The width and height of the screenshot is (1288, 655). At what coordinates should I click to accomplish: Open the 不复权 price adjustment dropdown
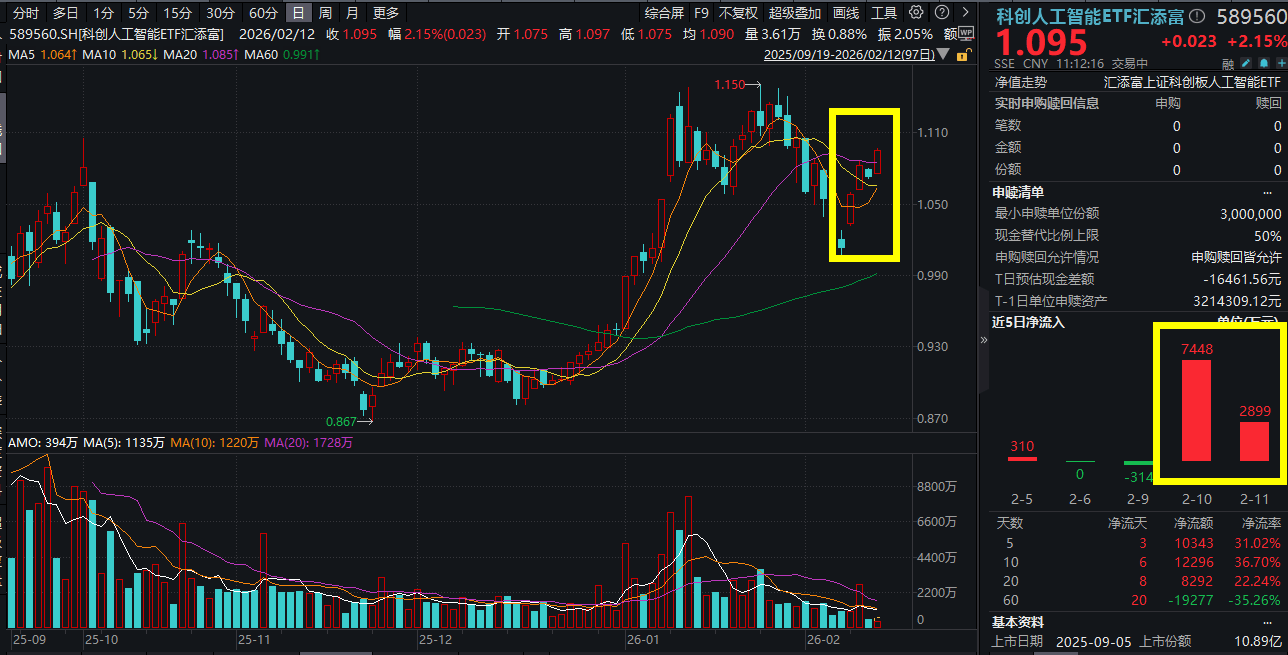(x=738, y=13)
